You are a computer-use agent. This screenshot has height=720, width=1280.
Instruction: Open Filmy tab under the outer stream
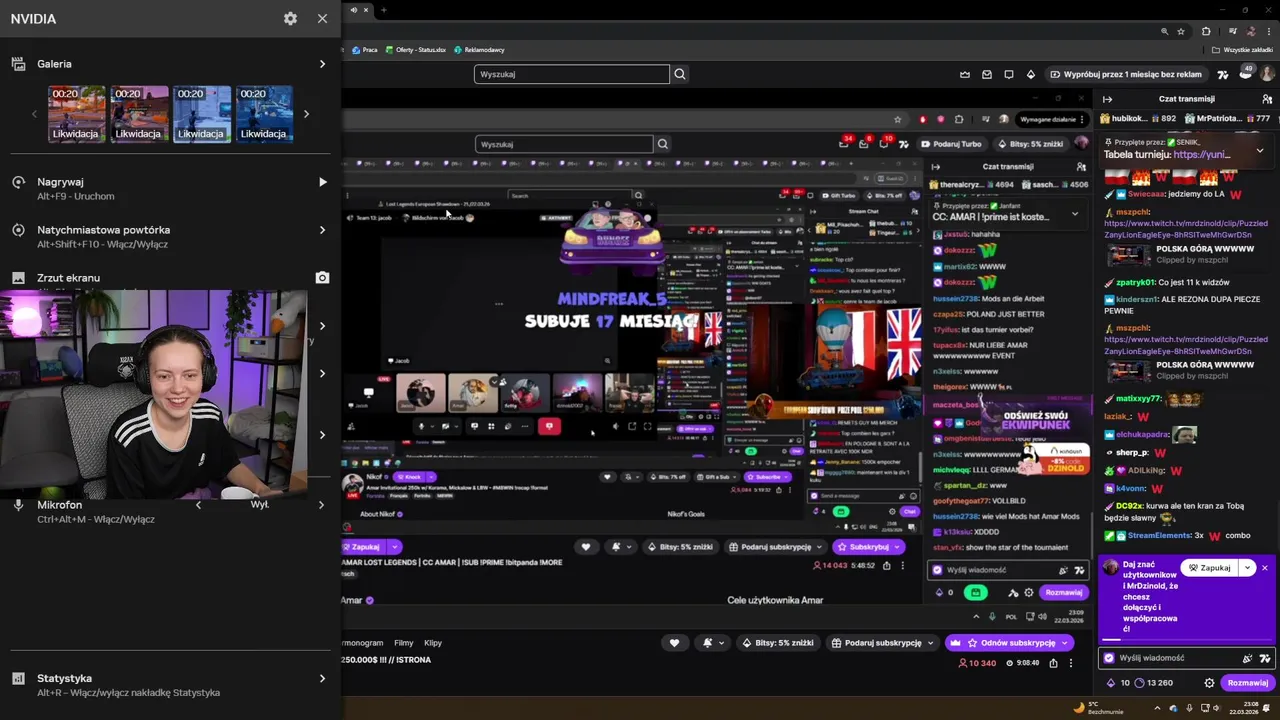tap(404, 643)
